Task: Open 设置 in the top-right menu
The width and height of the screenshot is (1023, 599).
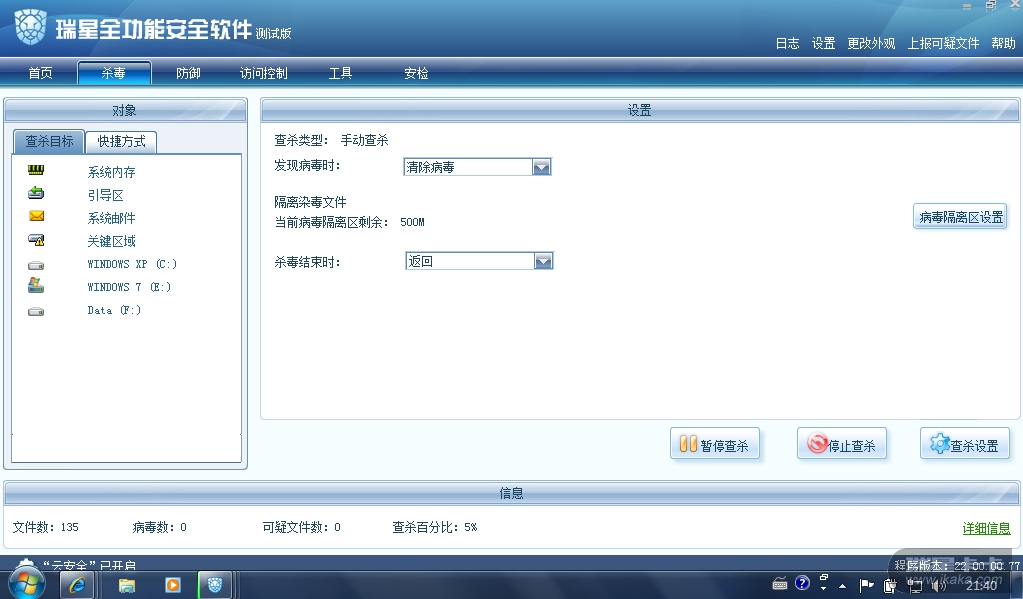Action: (823, 43)
